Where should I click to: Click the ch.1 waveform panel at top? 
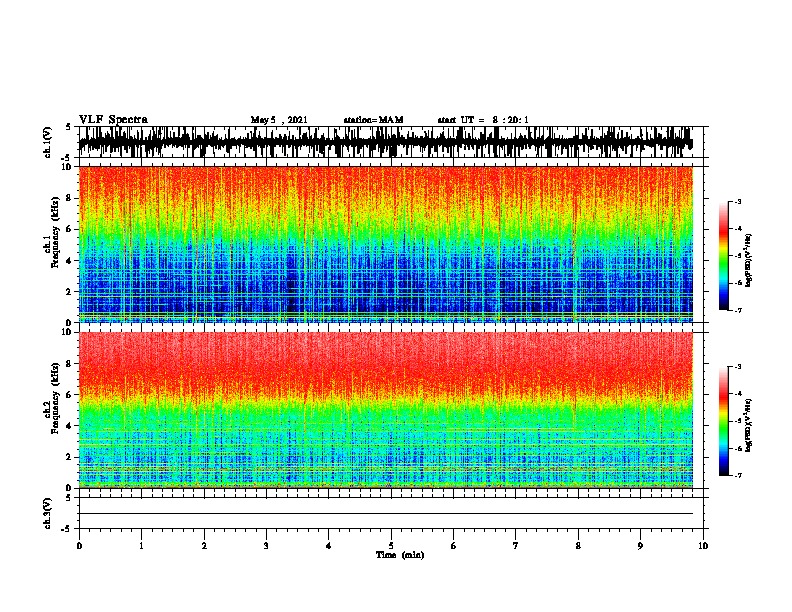(390, 142)
